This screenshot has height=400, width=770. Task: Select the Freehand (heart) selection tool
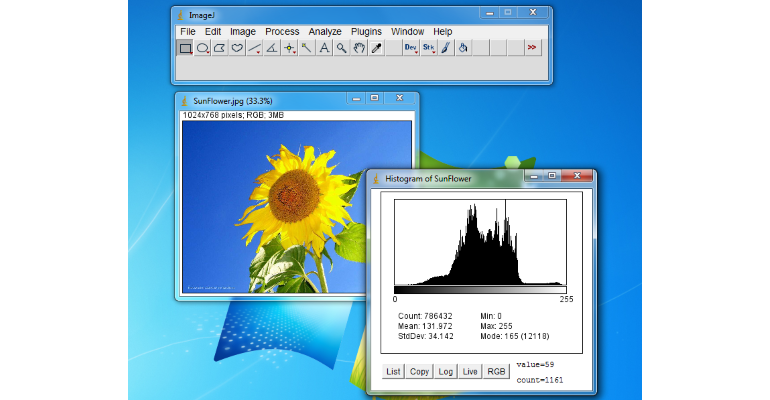237,48
